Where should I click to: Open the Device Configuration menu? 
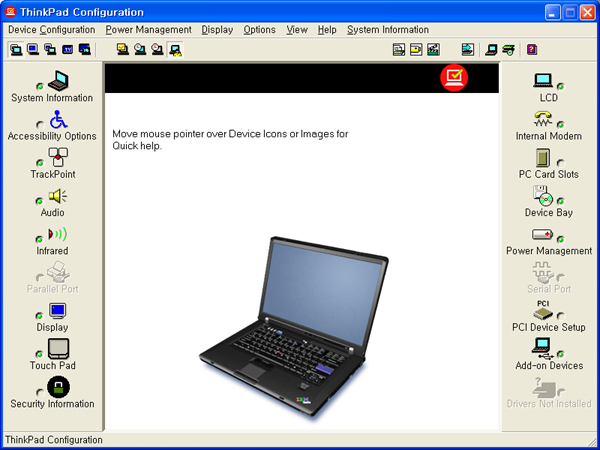coord(52,30)
